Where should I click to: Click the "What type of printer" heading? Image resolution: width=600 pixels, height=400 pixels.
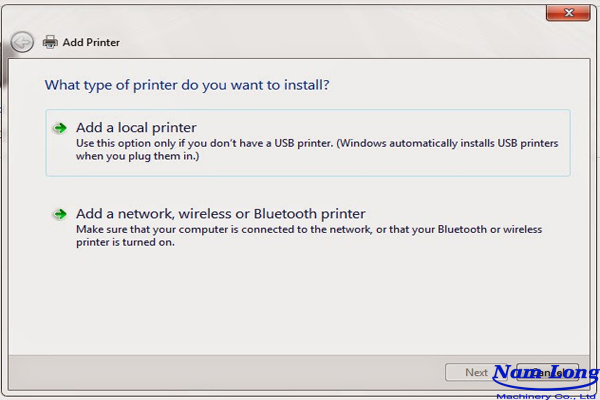coord(187,85)
